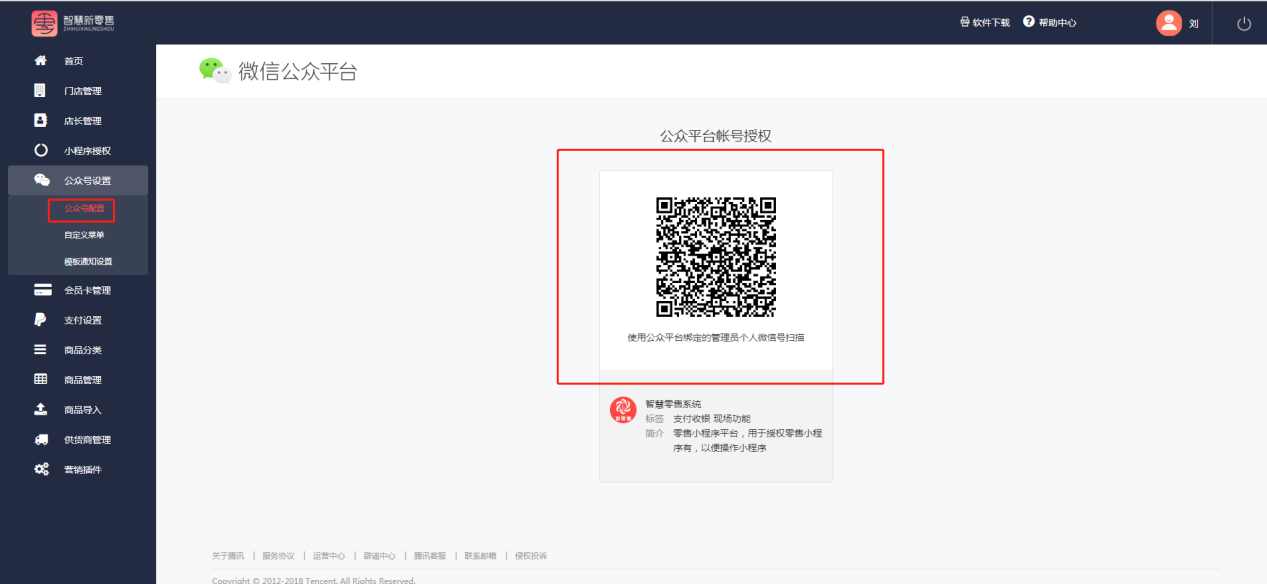Click the green WeChat logo beside 微信公众平台
This screenshot has width=1267, height=584.
215,70
